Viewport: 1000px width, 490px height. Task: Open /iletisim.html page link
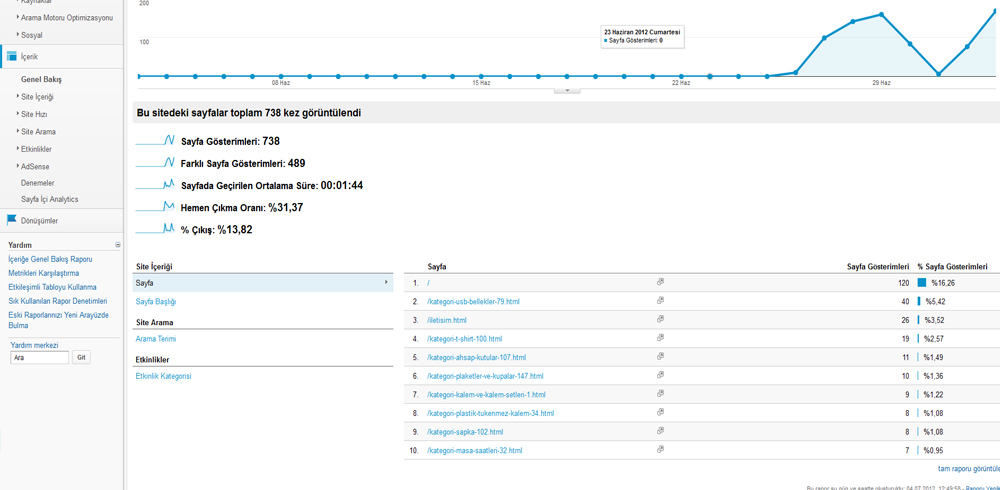[x=446, y=320]
